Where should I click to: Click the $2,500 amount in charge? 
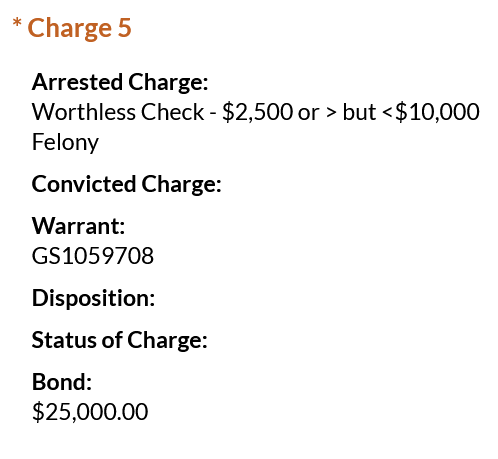click(x=257, y=112)
